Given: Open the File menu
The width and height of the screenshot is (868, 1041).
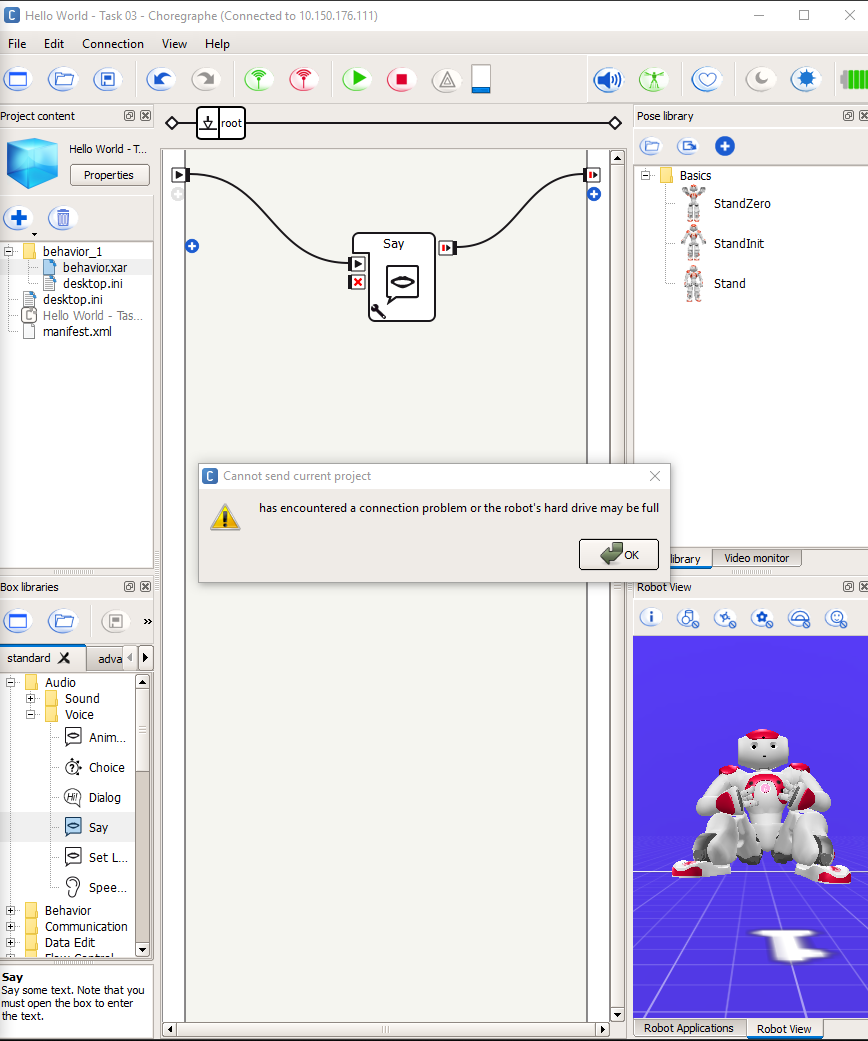Looking at the screenshot, I should click(17, 44).
